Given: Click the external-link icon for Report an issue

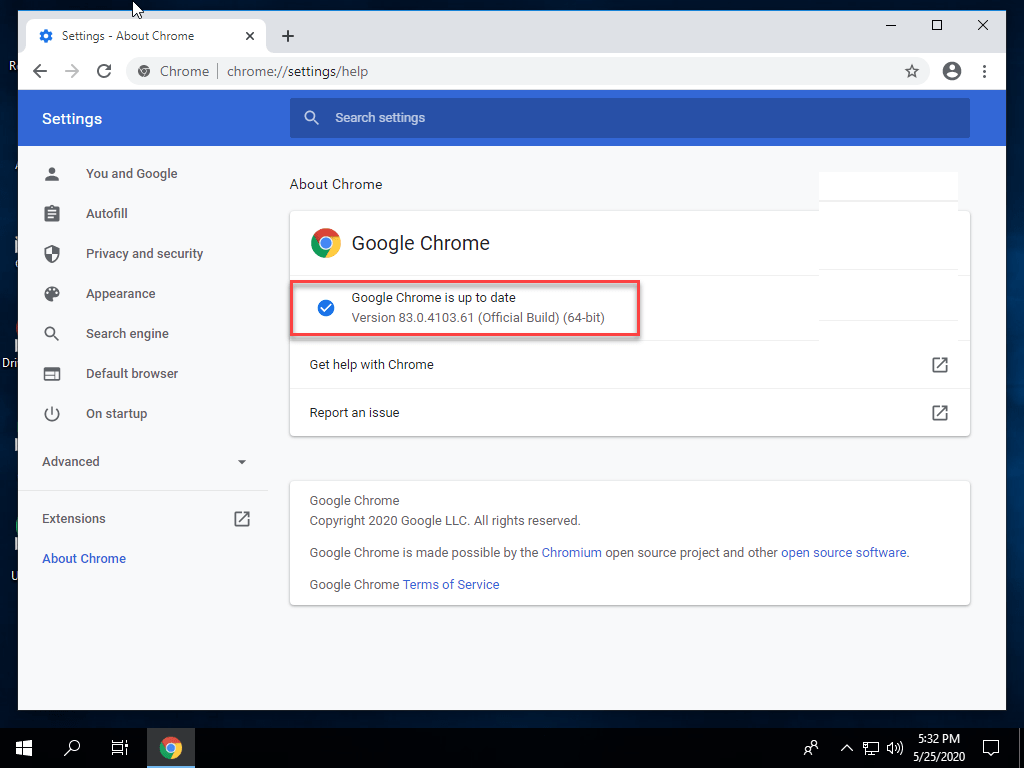Looking at the screenshot, I should pyautogui.click(x=940, y=413).
